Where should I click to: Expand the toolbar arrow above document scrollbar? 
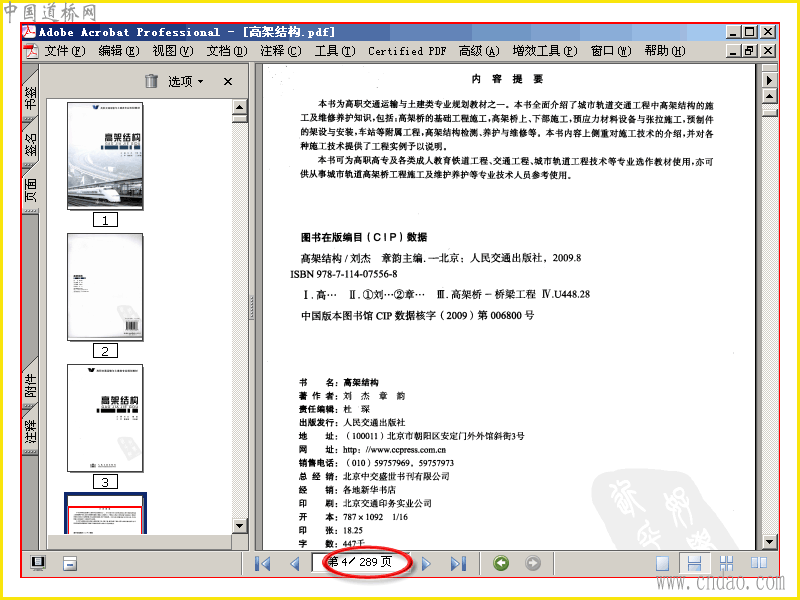pos(769,80)
